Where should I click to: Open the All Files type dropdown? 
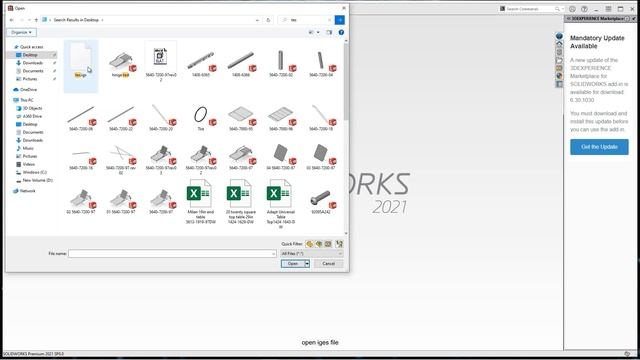[311, 253]
